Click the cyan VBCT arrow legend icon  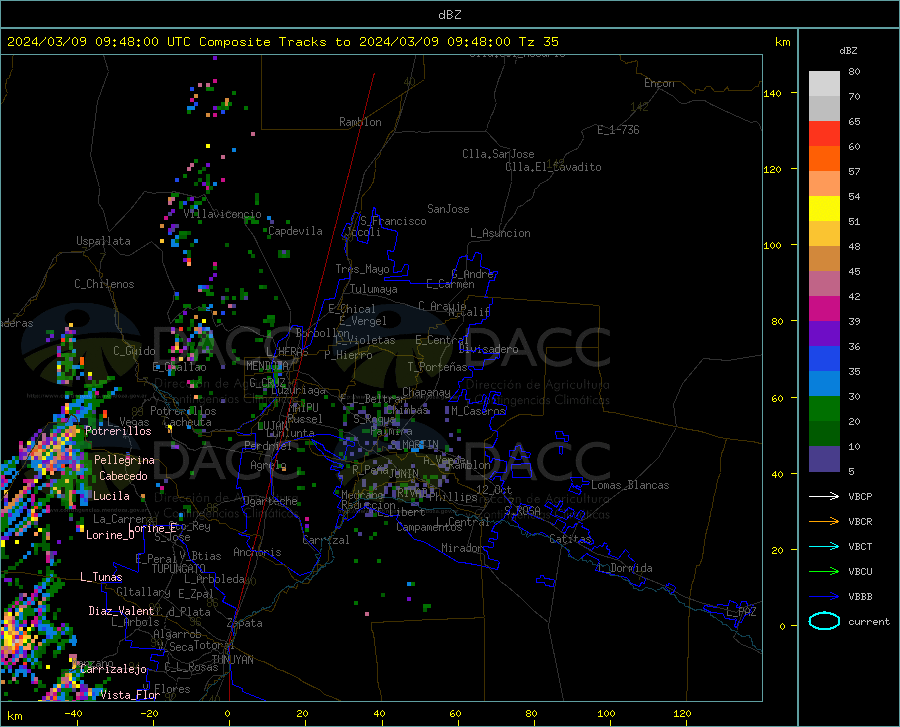pyautogui.click(x=824, y=546)
